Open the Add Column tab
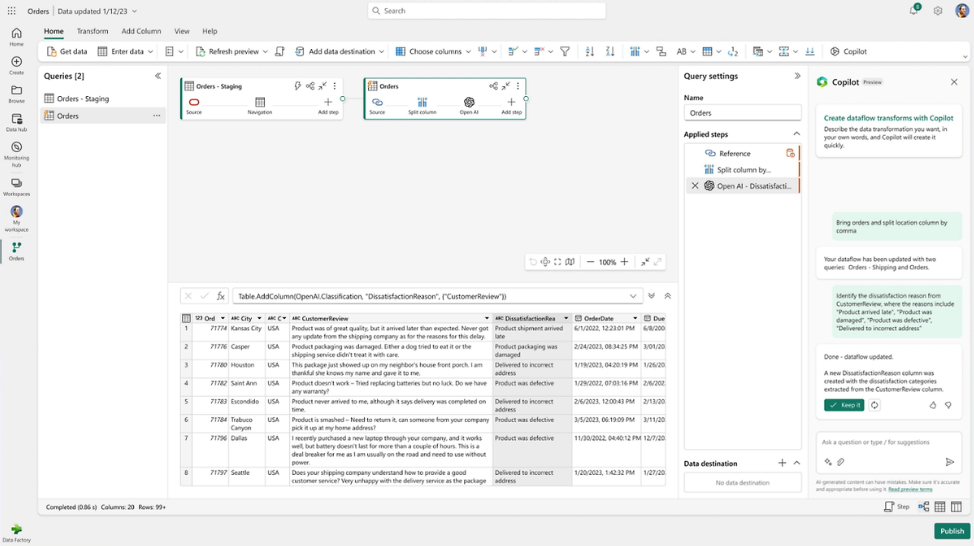The image size is (974, 546). coord(141,31)
